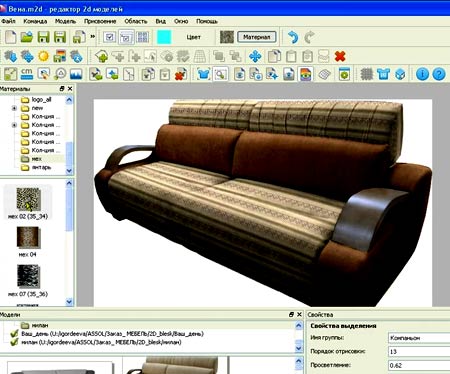Click the document icon with green gear

pyautogui.click(x=344, y=74)
